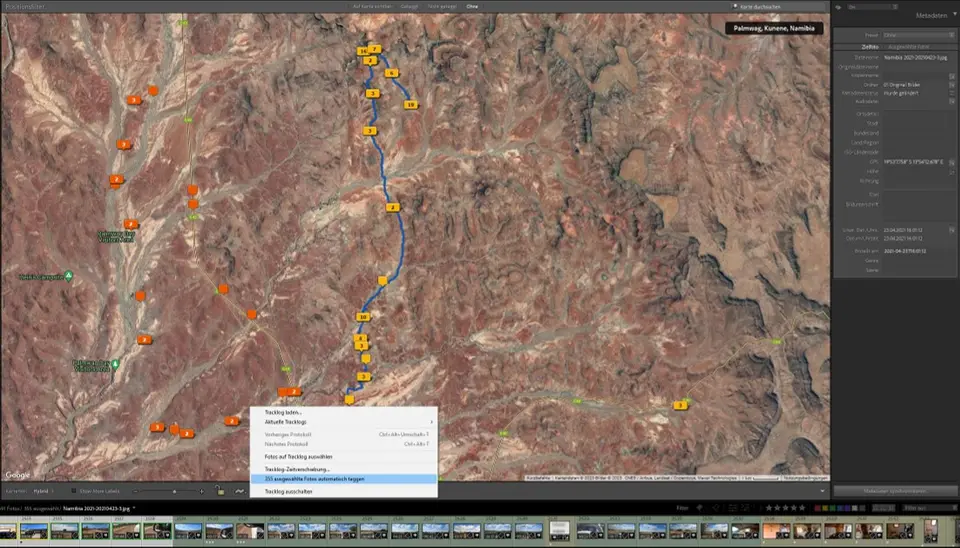960x548 pixels.
Task: Click the search icon in map search box
Action: point(735,6)
